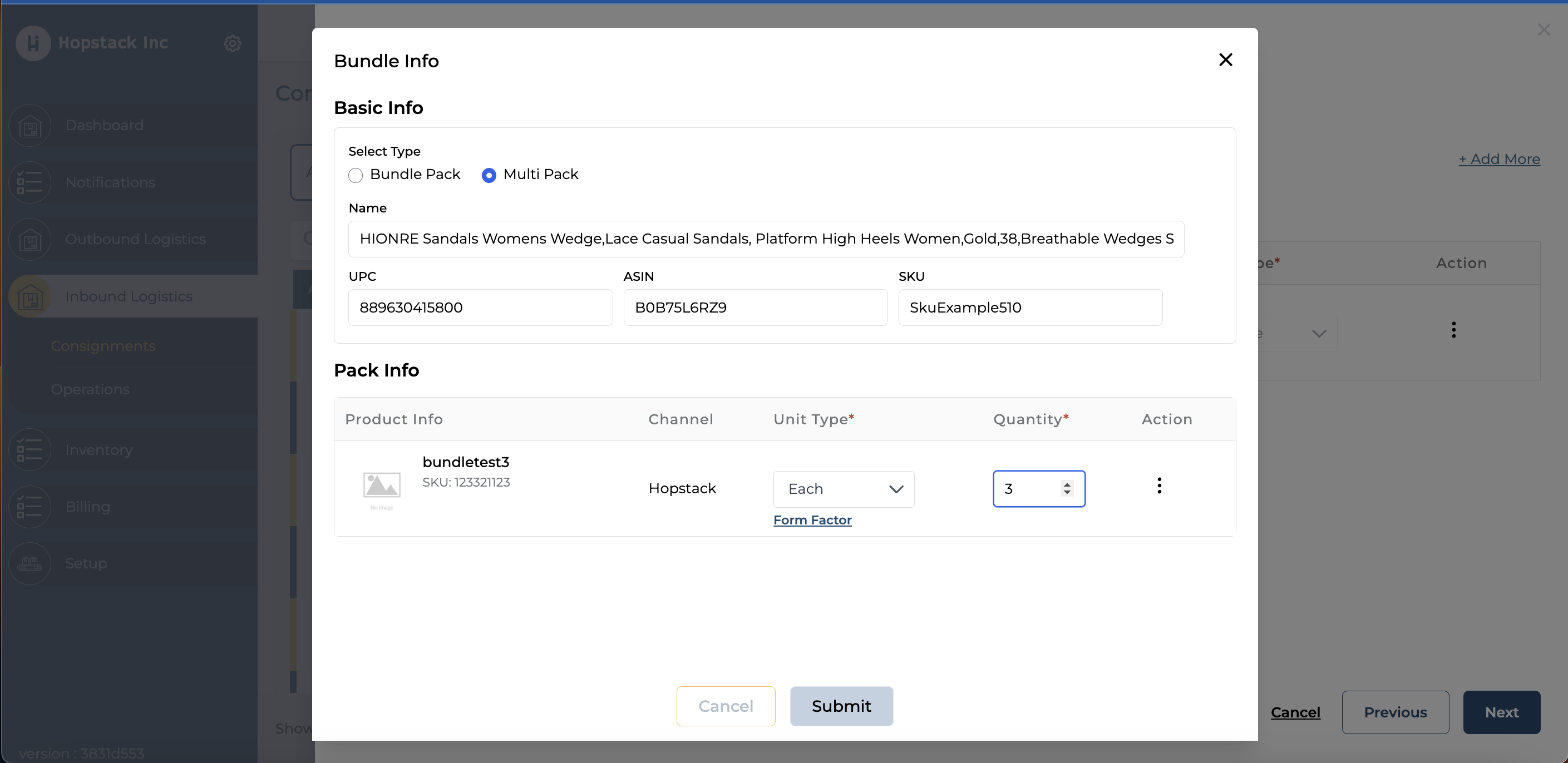Click the bundletest3 no-image thumbnail

coord(382,487)
